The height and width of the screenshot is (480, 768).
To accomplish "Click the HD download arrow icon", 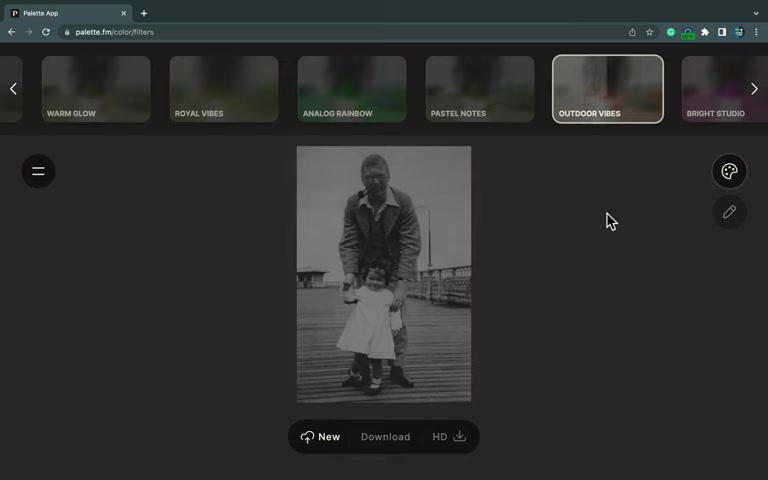I will pos(459,436).
